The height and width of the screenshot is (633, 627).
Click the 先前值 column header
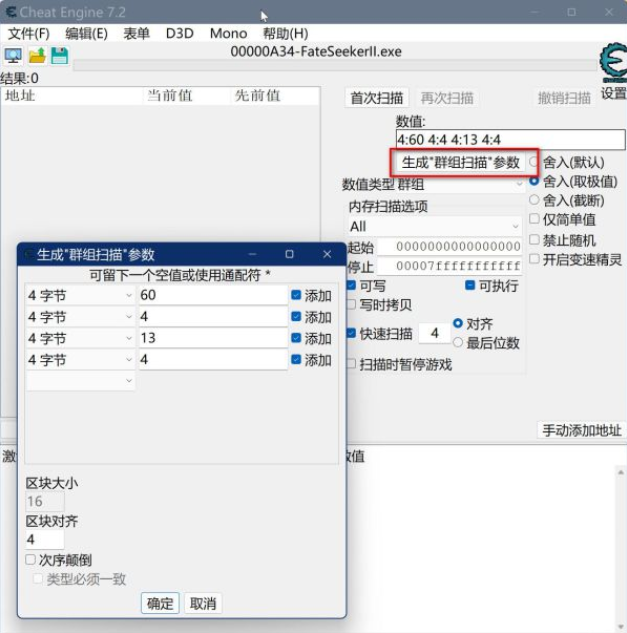(x=275, y=96)
